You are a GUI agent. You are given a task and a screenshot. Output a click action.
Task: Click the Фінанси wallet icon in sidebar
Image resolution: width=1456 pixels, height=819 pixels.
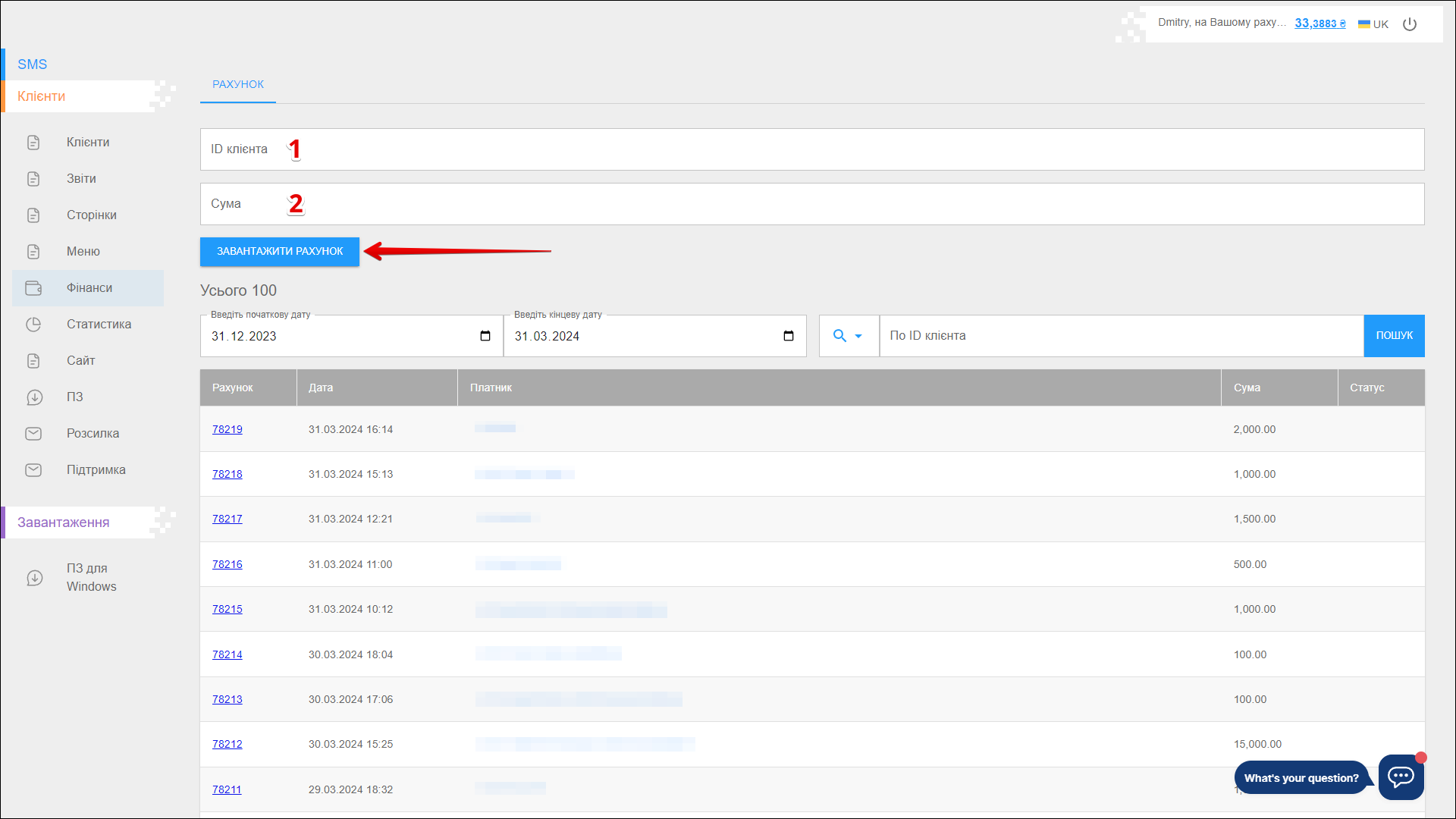[33, 288]
